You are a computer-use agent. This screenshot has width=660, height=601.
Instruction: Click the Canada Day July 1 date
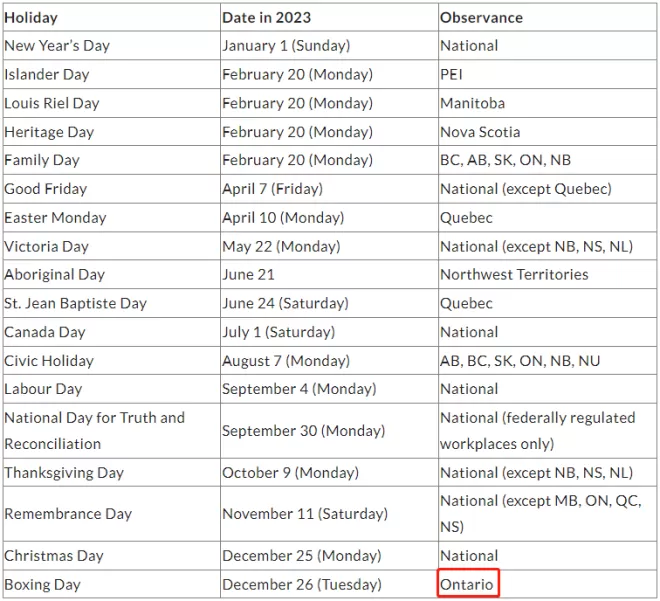(x=278, y=332)
